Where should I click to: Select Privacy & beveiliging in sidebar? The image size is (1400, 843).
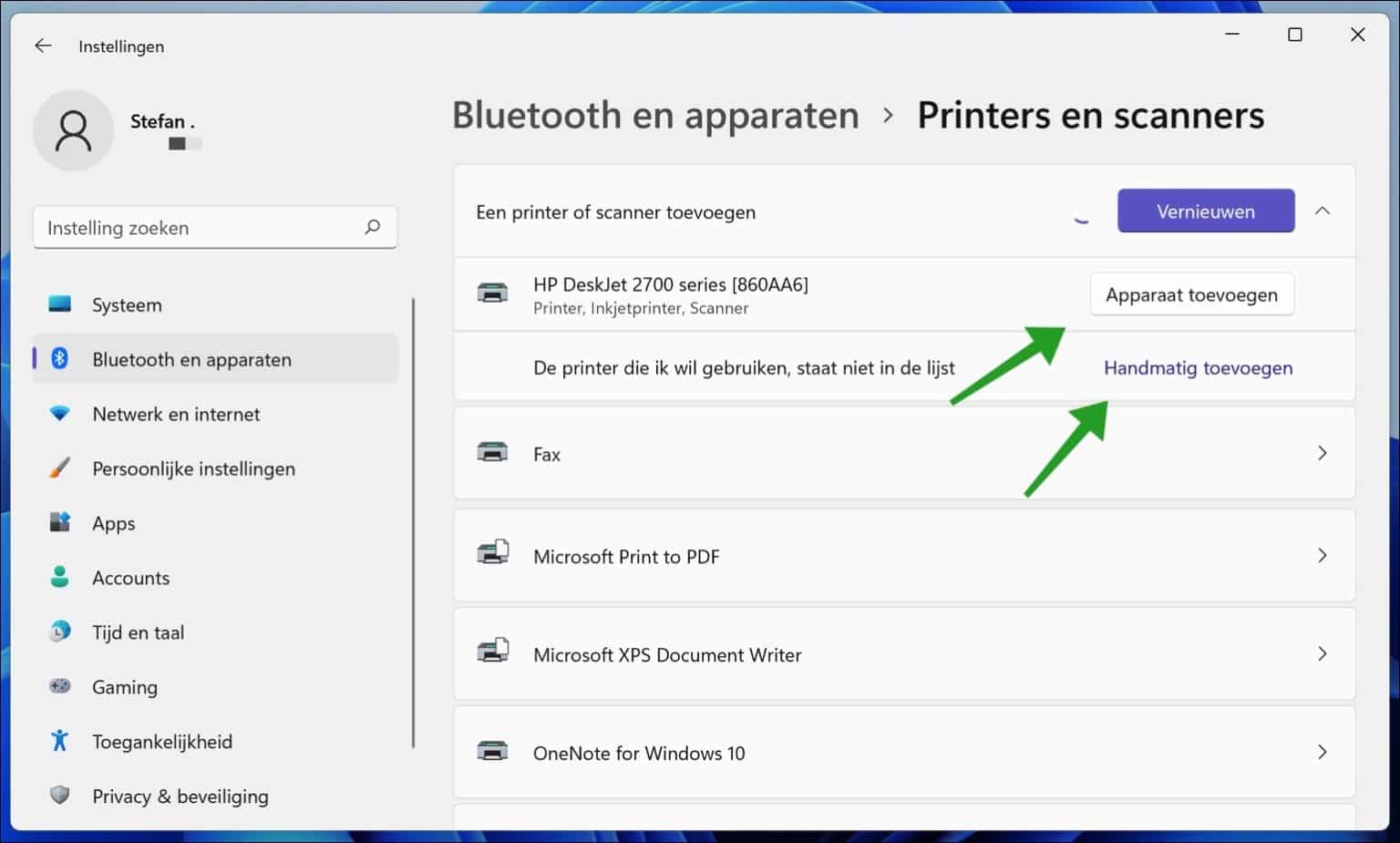180,796
